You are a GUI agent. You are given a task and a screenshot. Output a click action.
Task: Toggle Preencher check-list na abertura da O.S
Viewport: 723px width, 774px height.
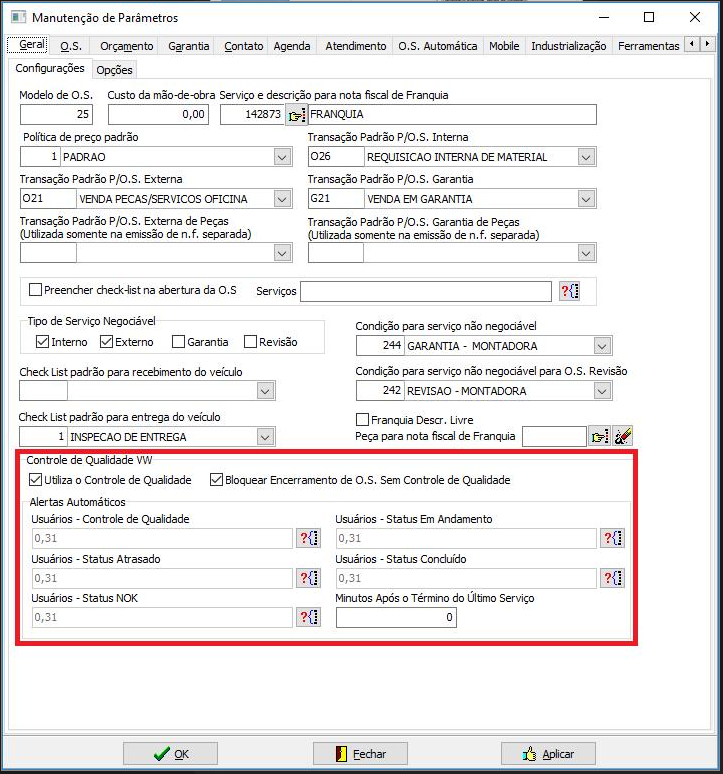point(35,290)
